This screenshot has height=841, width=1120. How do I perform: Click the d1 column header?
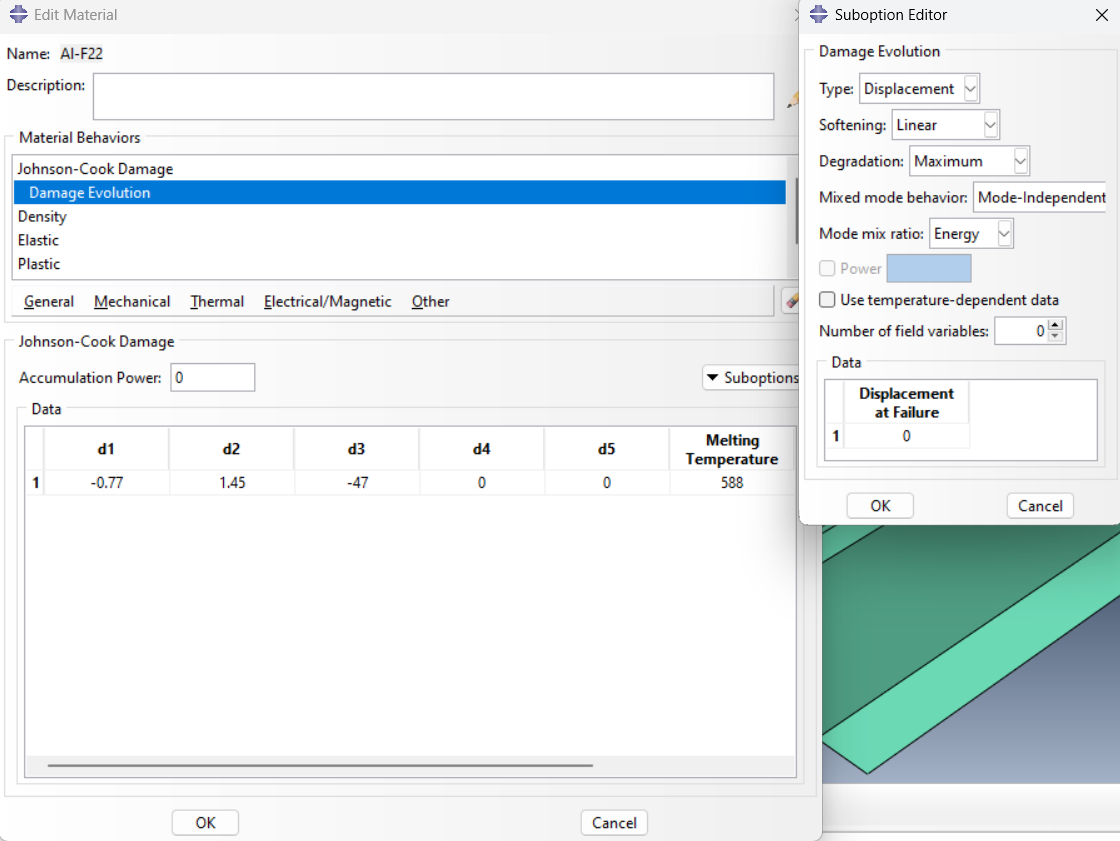click(x=106, y=449)
